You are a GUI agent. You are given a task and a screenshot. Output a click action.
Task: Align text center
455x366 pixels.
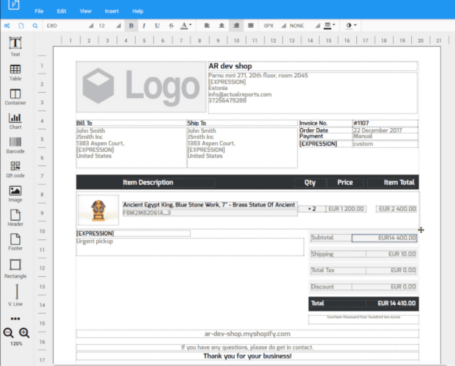pyautogui.click(x=221, y=26)
